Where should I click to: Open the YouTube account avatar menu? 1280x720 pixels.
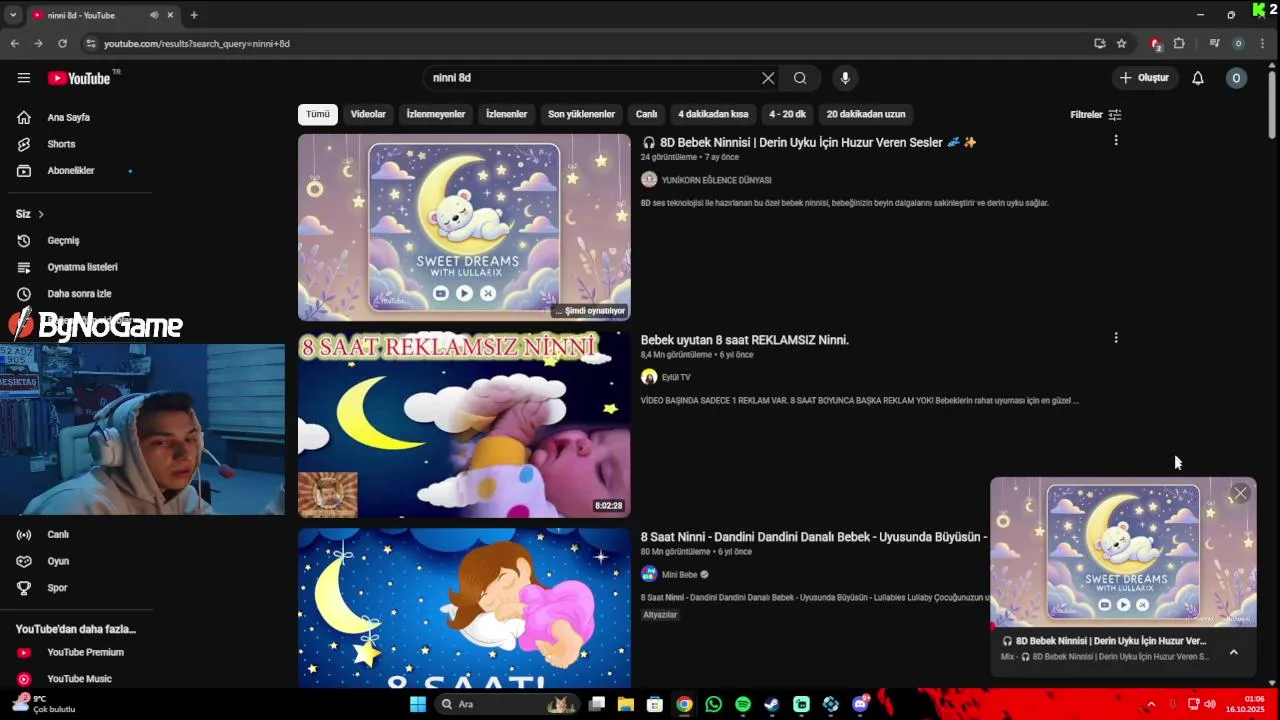[x=1236, y=78]
